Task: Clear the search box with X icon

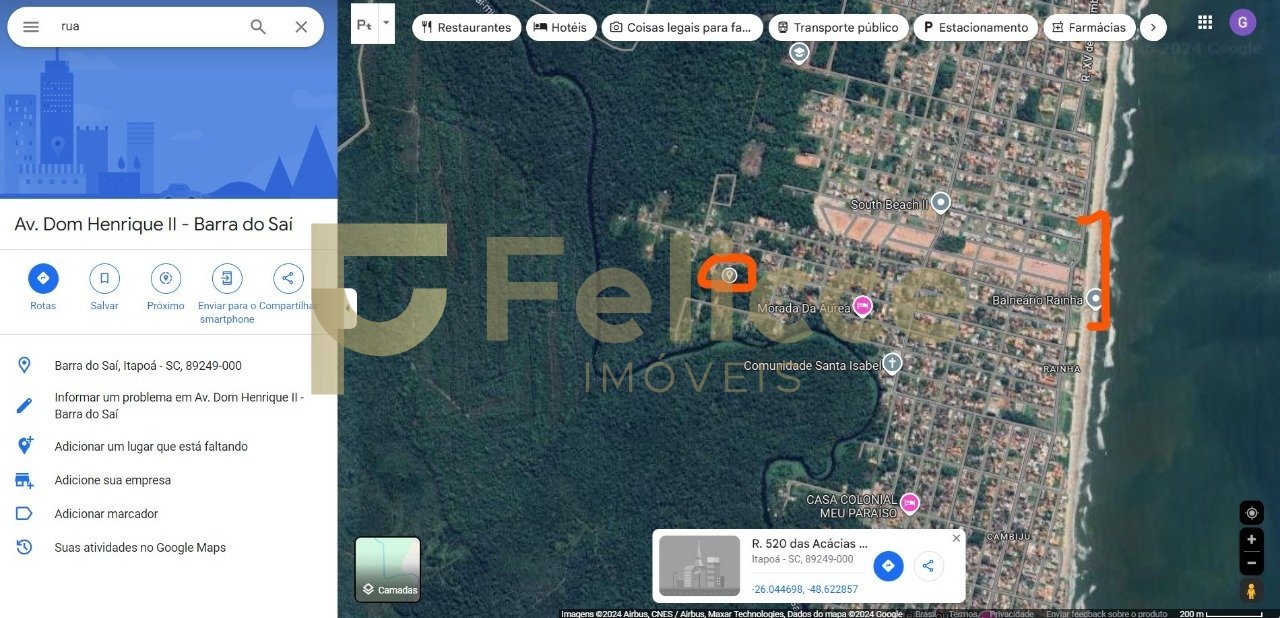Action: [x=301, y=27]
